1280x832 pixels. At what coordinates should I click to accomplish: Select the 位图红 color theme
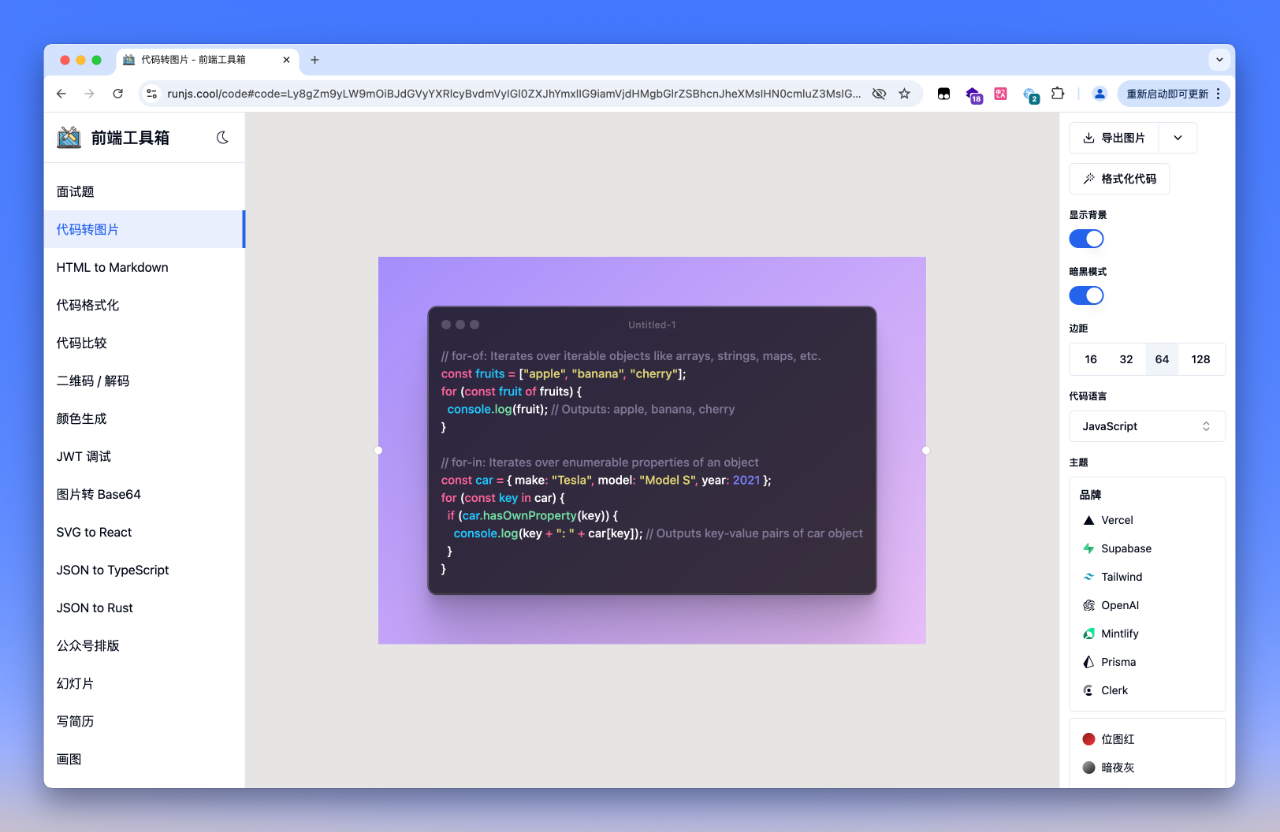click(x=1147, y=739)
